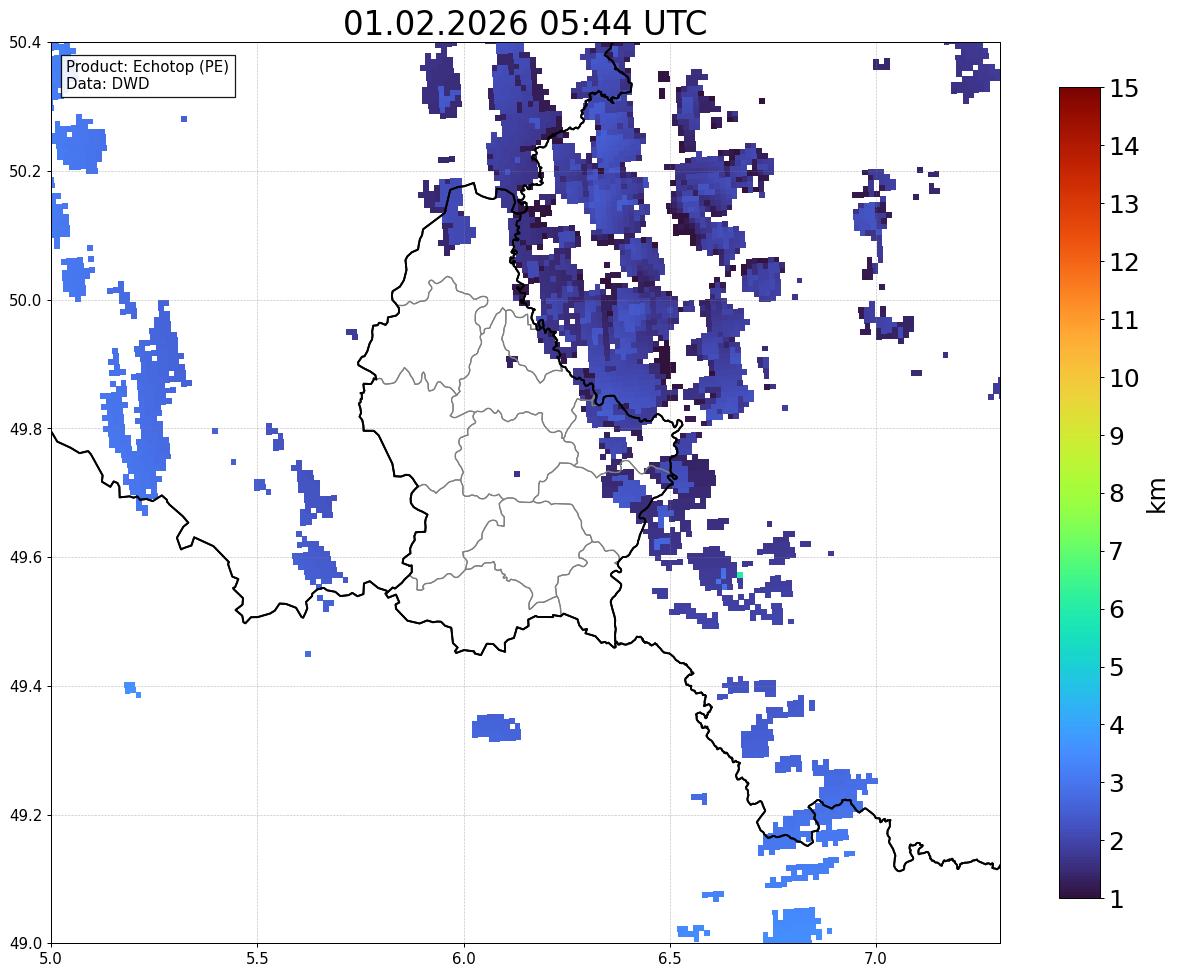Click colorbar tick label 6
1178x976 pixels.
point(1117,609)
